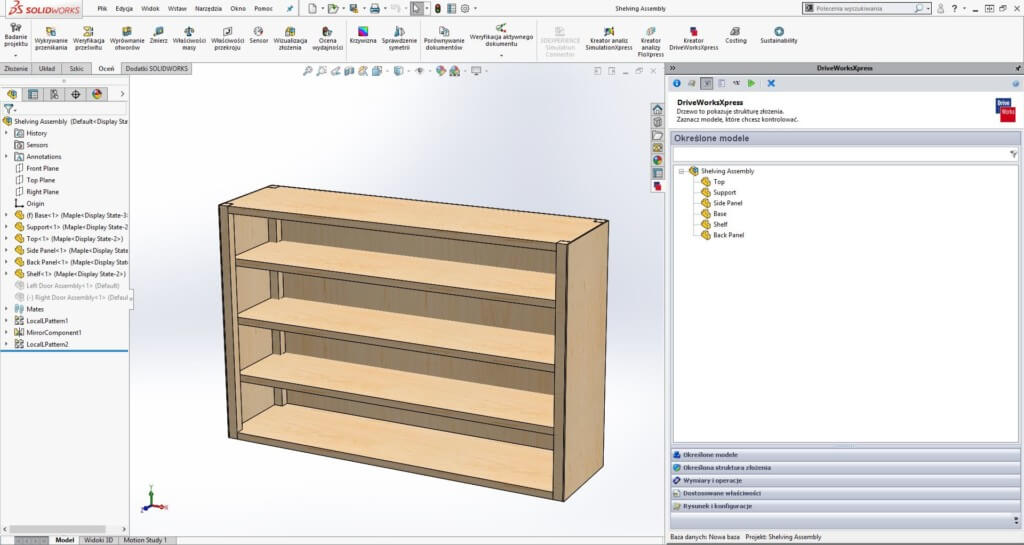Open the Widok menu
This screenshot has height=545, width=1024.
[150, 8]
